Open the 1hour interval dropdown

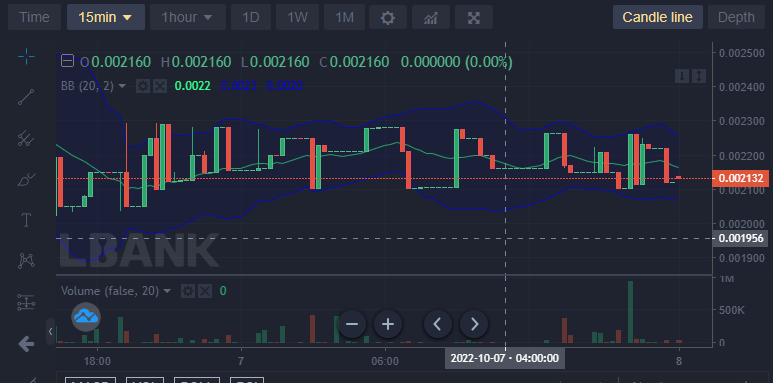pyautogui.click(x=187, y=17)
